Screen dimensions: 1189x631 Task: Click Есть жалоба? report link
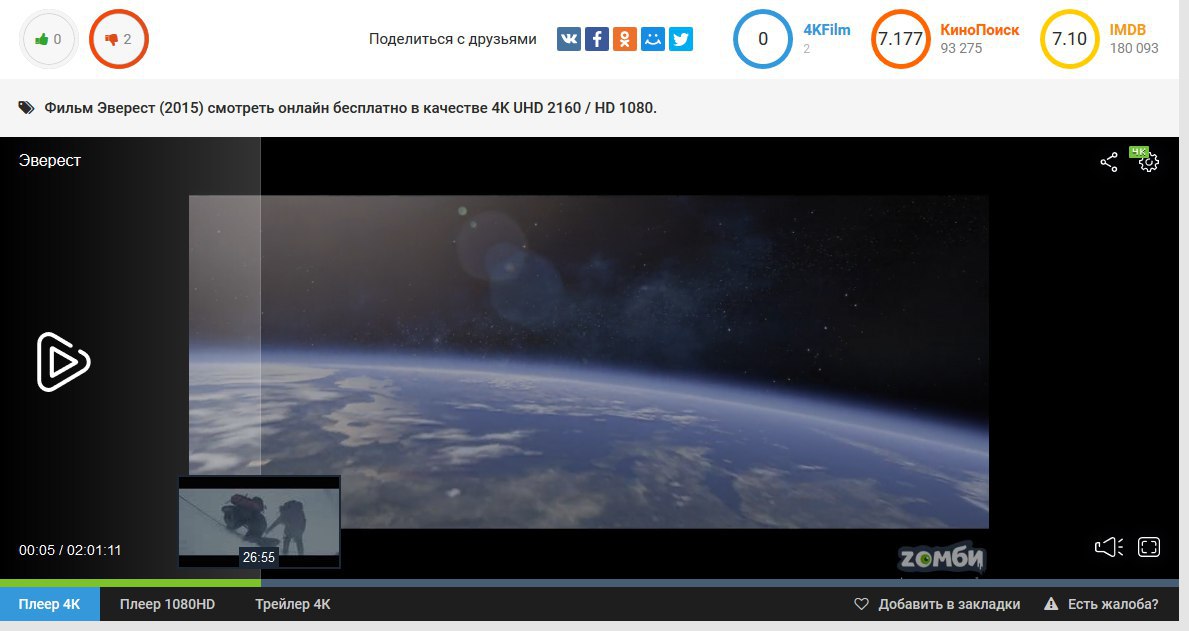1101,604
